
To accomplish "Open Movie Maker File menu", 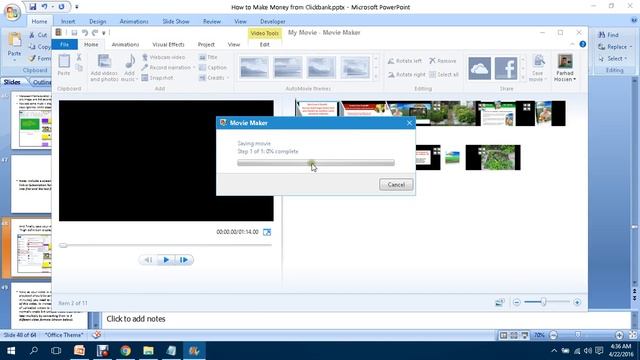I will click(x=64, y=44).
